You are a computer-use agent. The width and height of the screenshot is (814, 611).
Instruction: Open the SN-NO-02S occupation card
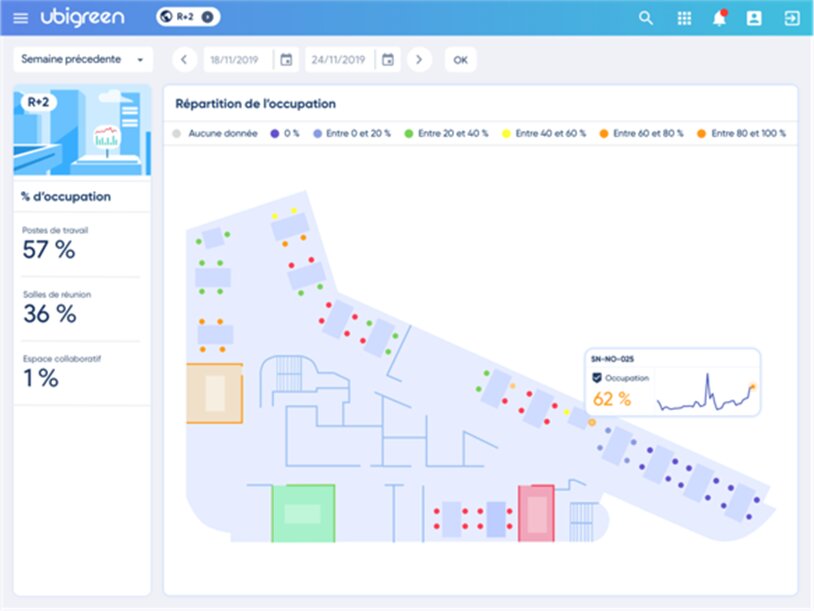pyautogui.click(x=673, y=382)
